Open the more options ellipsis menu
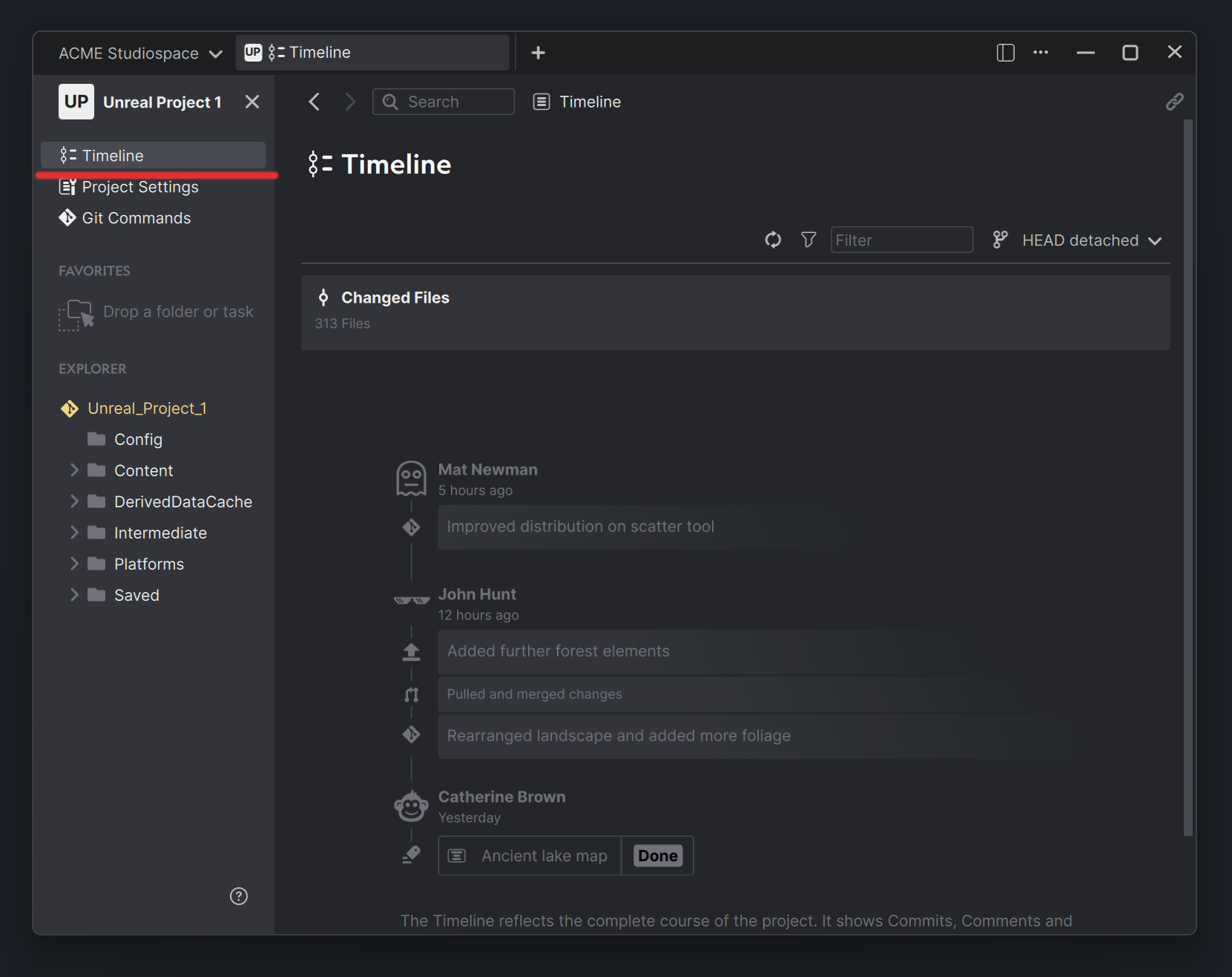This screenshot has width=1232, height=977. point(1041,52)
